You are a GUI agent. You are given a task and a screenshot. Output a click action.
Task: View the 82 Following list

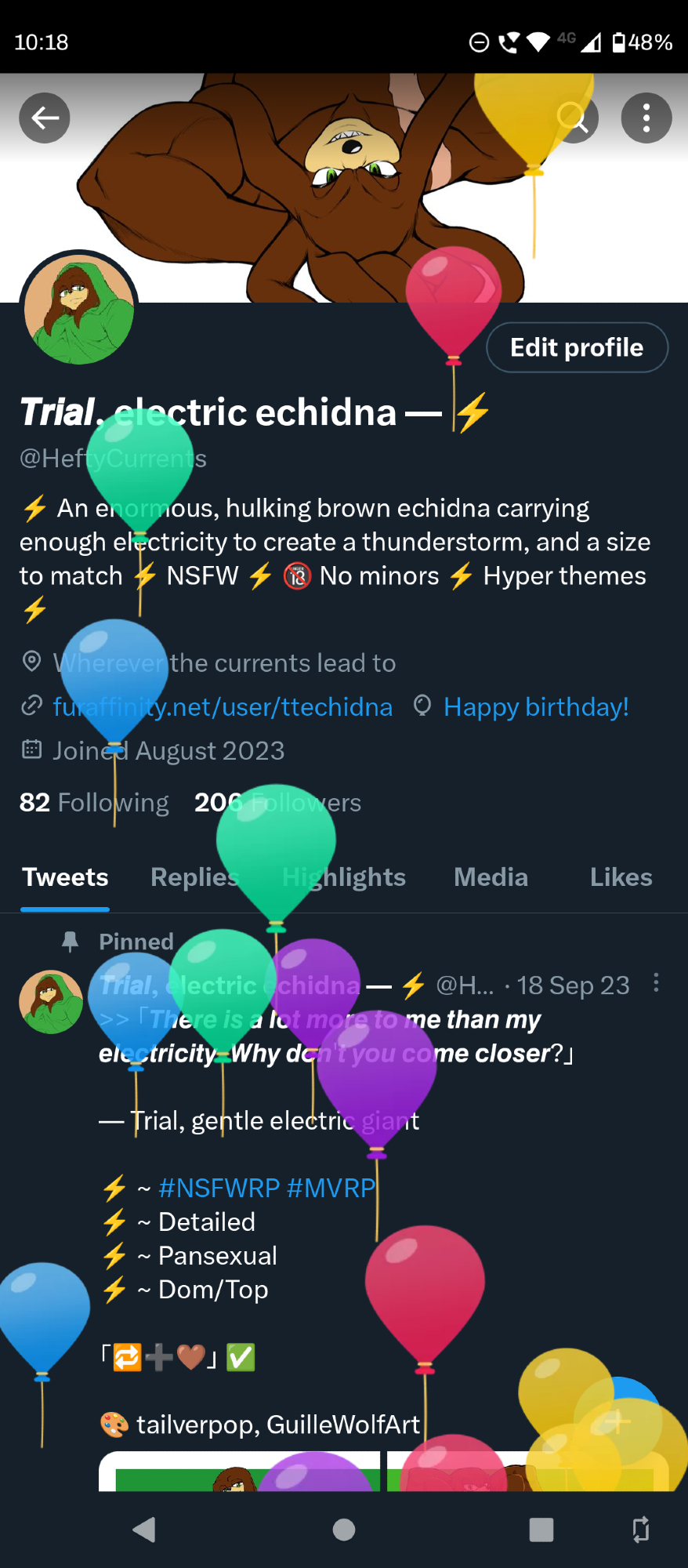[x=94, y=802]
